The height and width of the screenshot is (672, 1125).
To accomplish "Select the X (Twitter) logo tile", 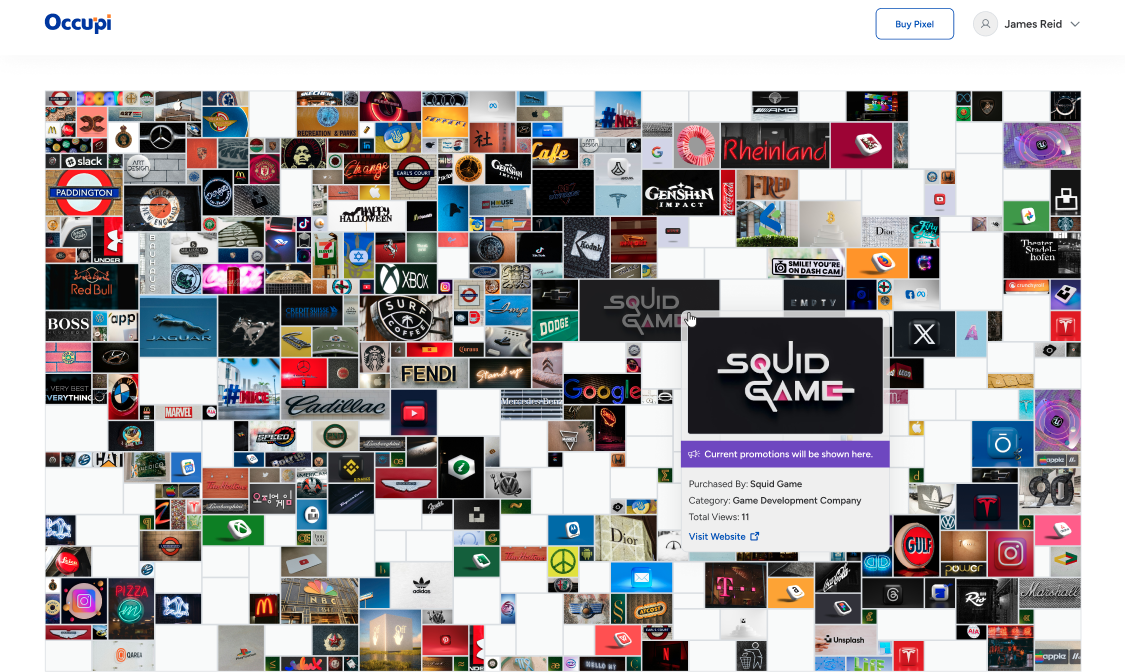I will click(x=923, y=334).
